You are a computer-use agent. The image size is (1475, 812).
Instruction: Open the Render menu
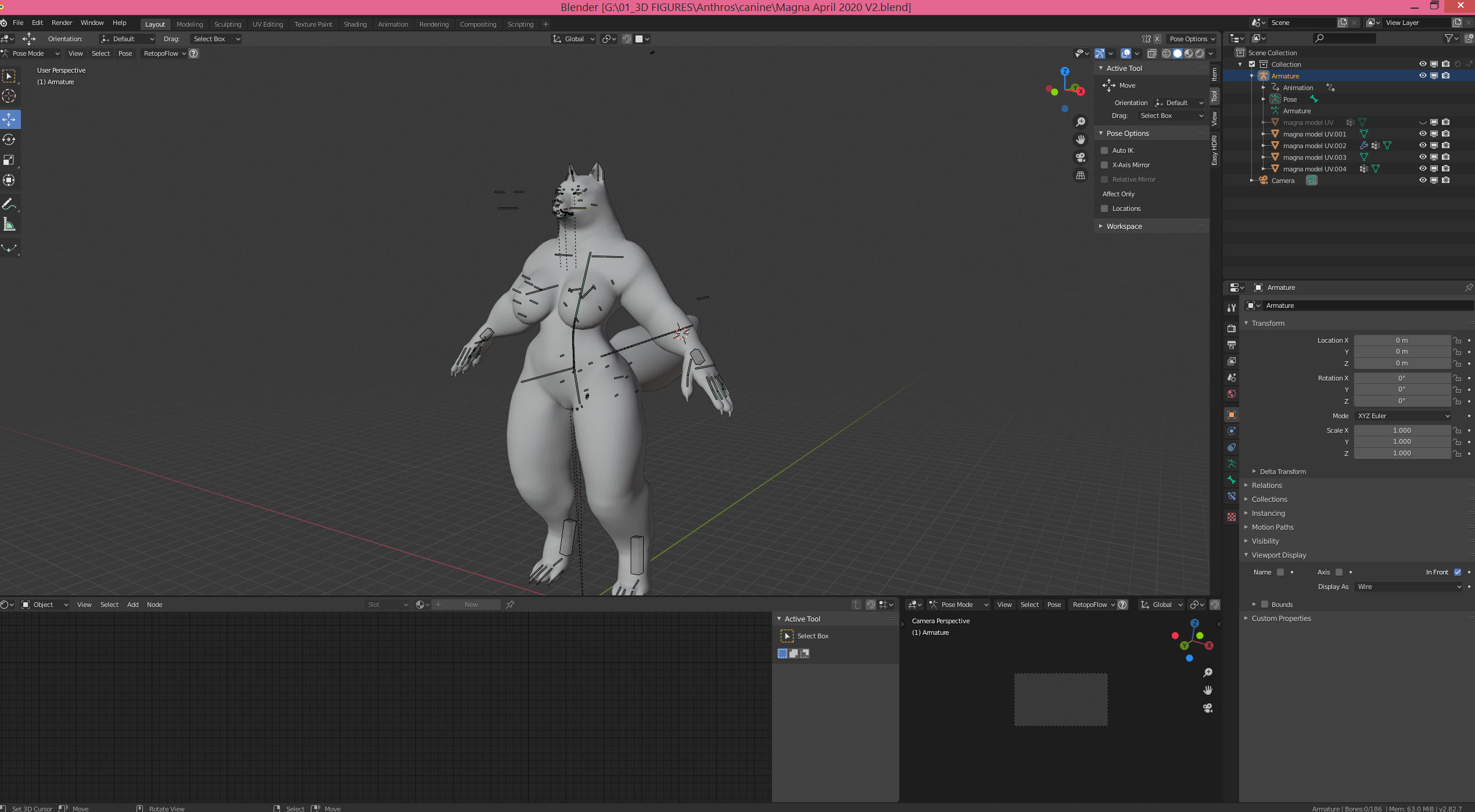[62, 23]
